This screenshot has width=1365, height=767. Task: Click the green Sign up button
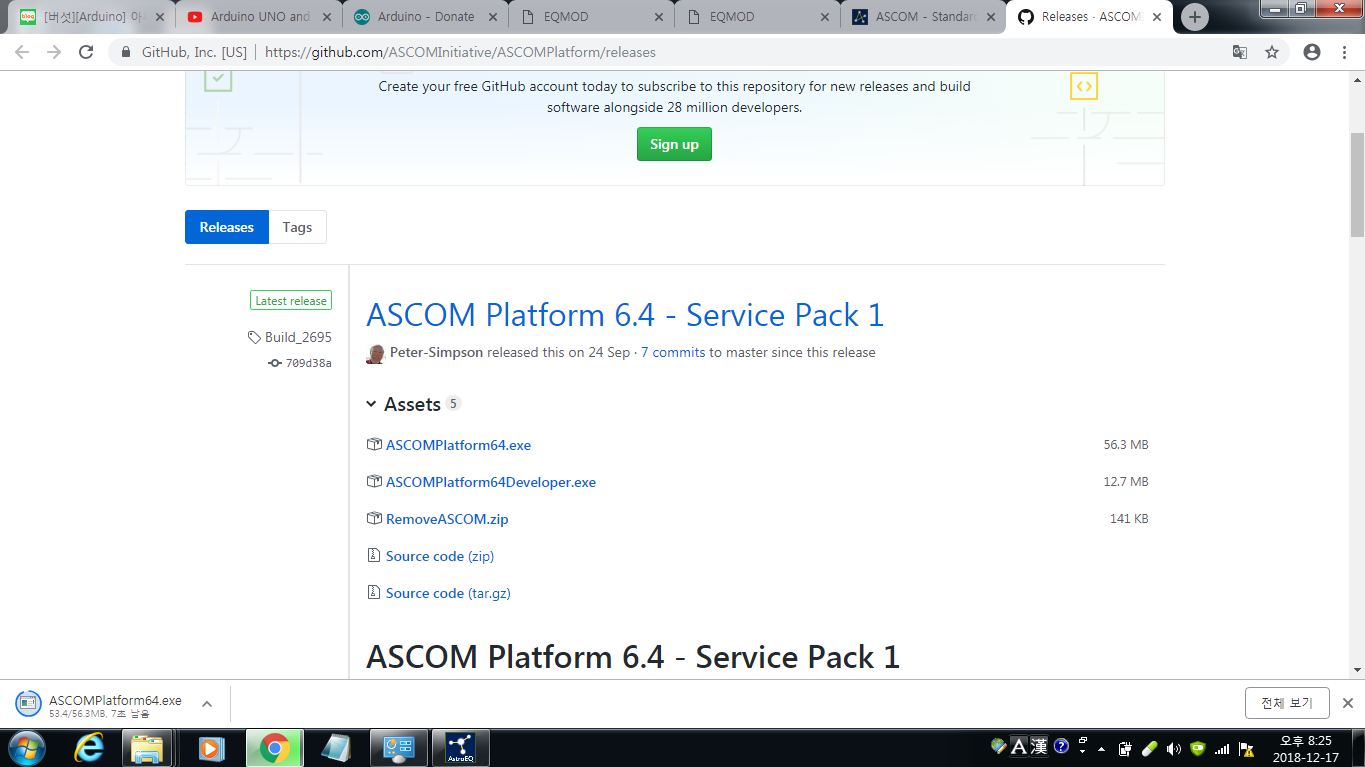click(674, 144)
